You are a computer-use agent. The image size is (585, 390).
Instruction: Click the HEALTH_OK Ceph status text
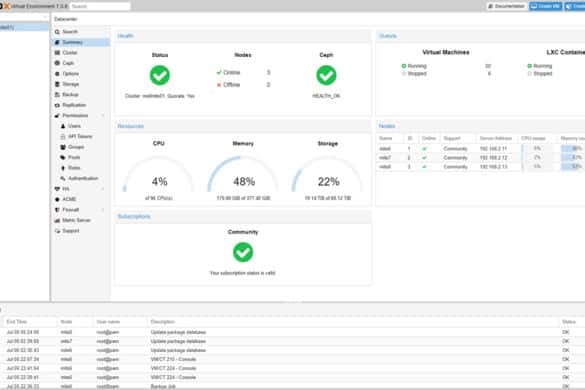click(x=326, y=96)
